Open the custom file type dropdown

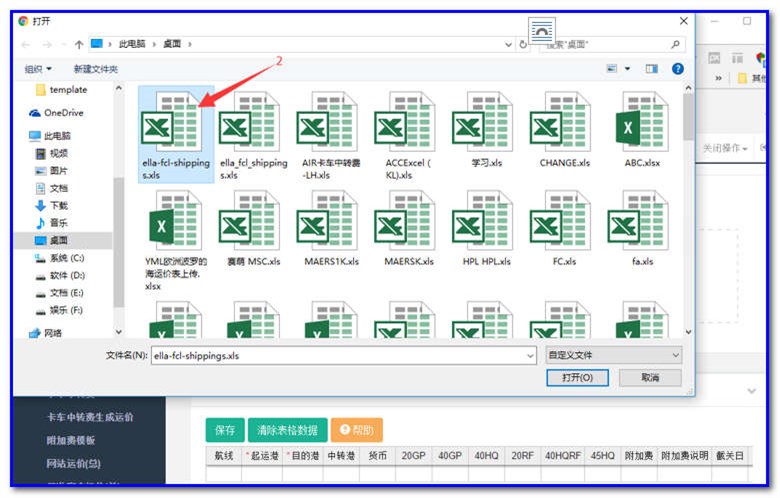pos(614,355)
